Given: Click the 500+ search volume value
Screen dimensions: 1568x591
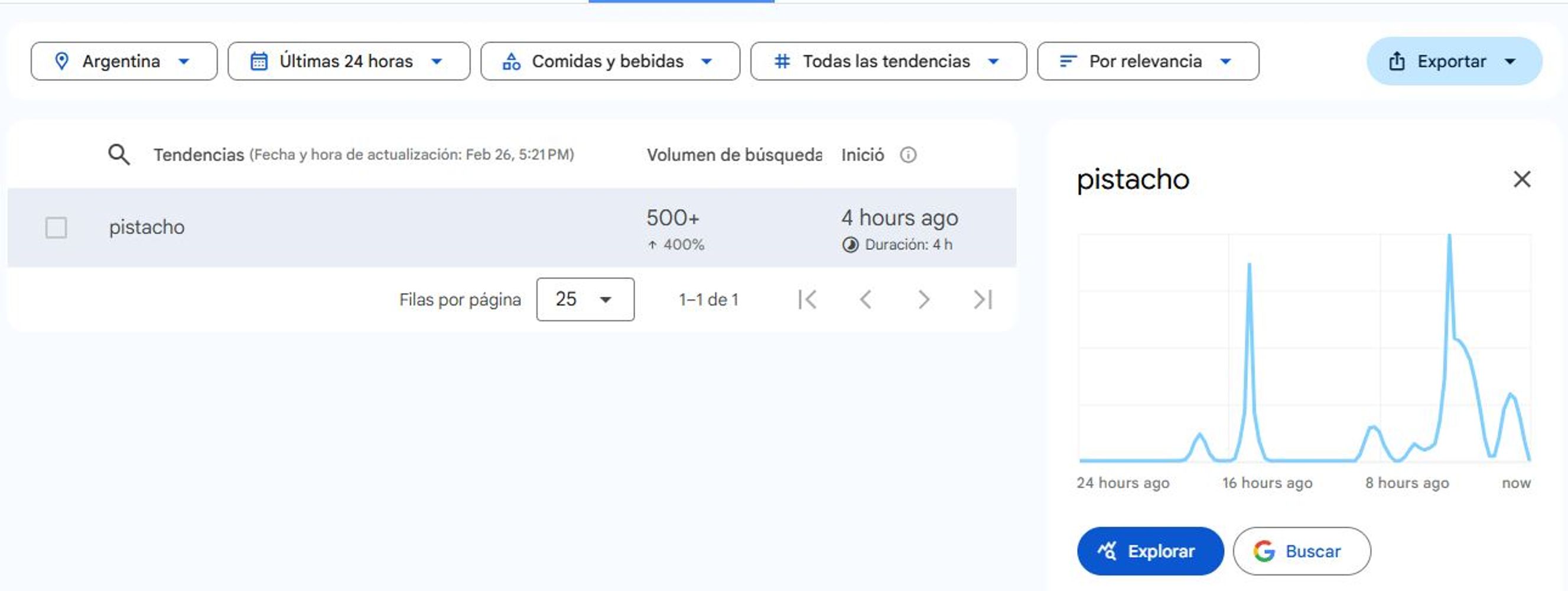Looking at the screenshot, I should [x=672, y=218].
